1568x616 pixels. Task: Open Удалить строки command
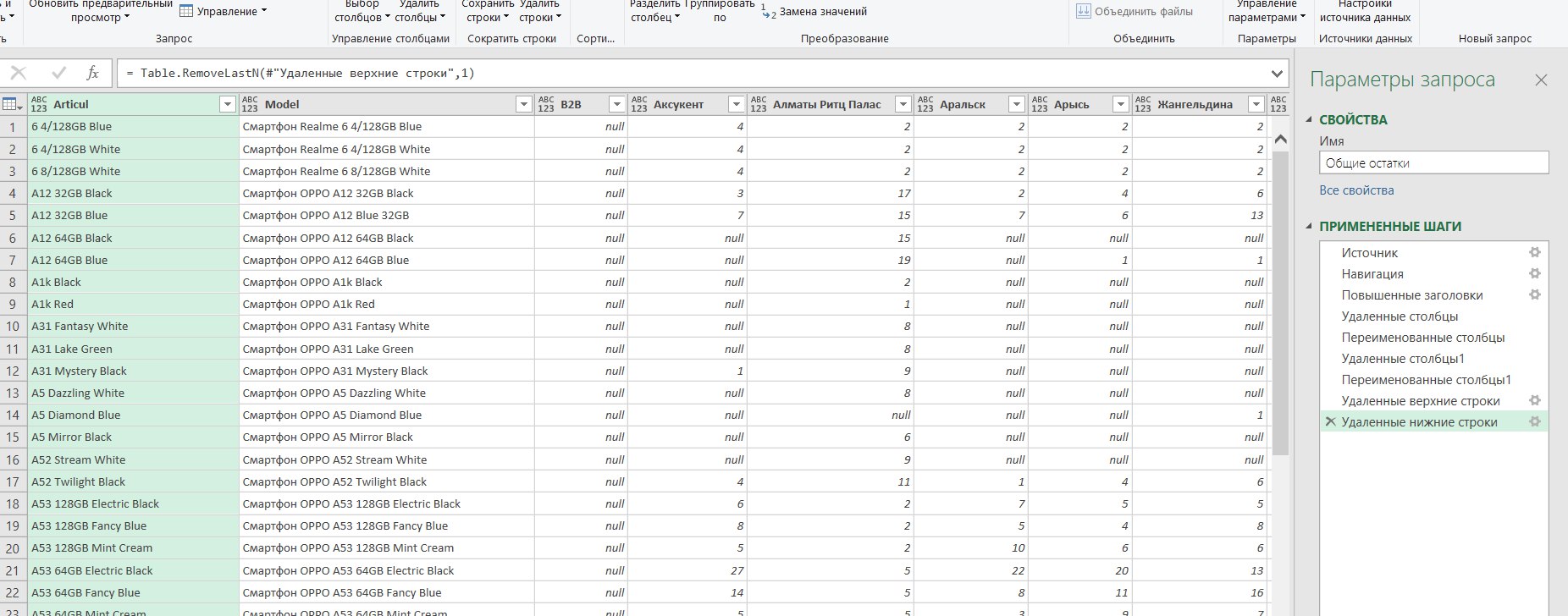click(539, 10)
